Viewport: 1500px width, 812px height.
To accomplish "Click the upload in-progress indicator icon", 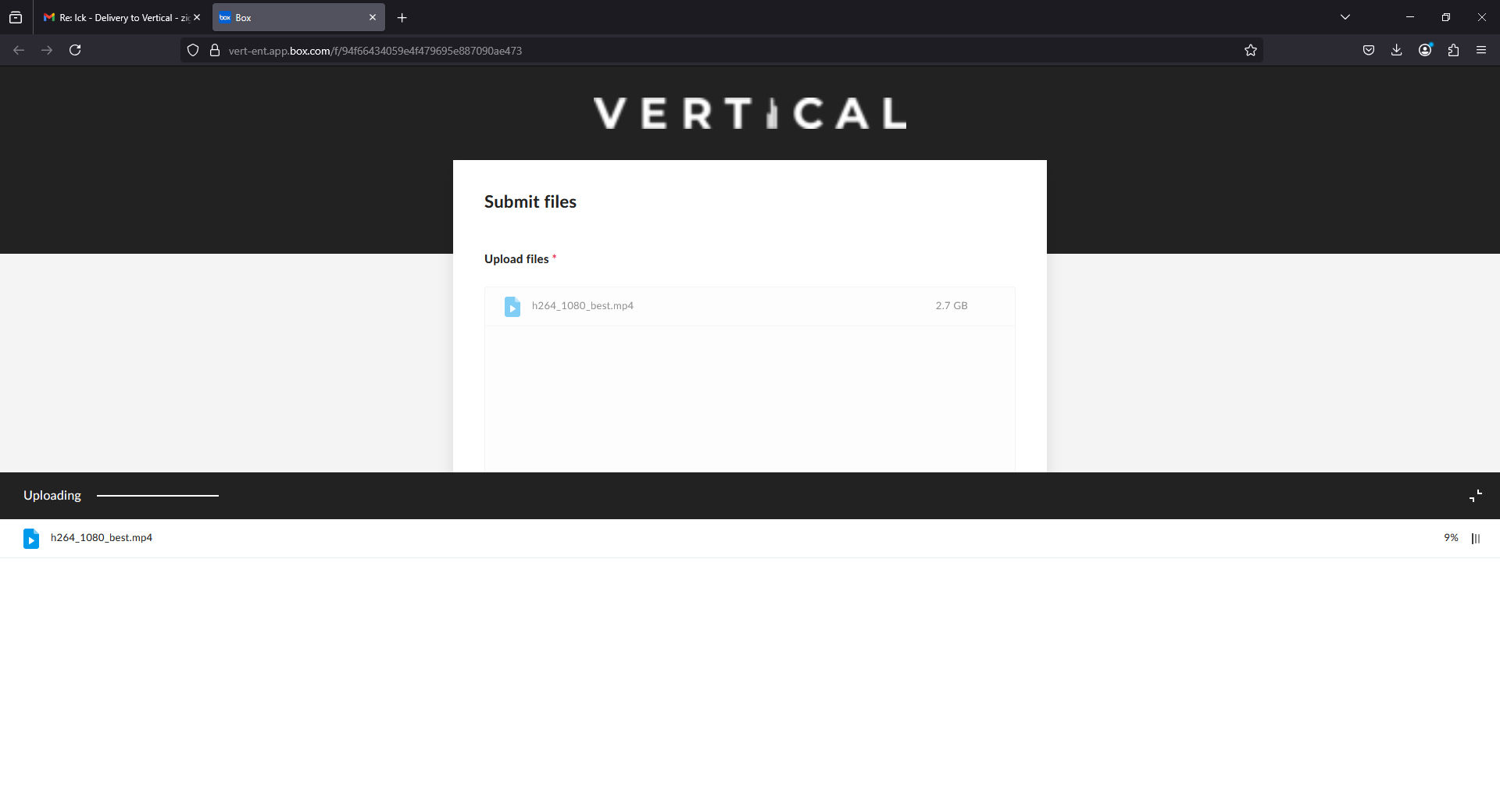I will [x=1476, y=538].
